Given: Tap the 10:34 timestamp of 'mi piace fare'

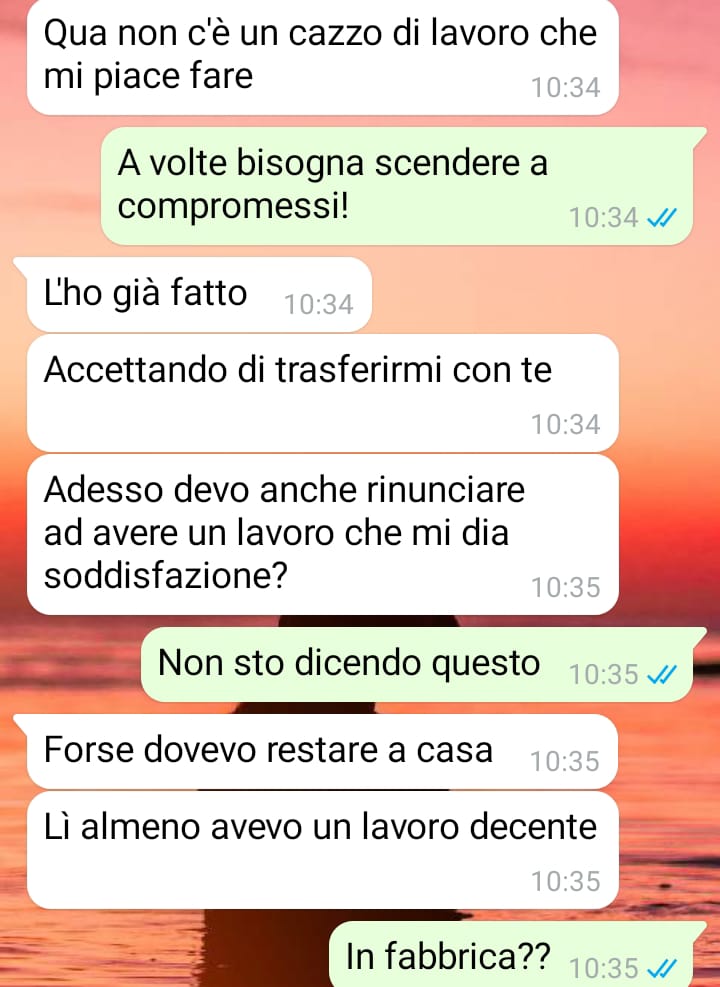Looking at the screenshot, I should click(566, 87).
